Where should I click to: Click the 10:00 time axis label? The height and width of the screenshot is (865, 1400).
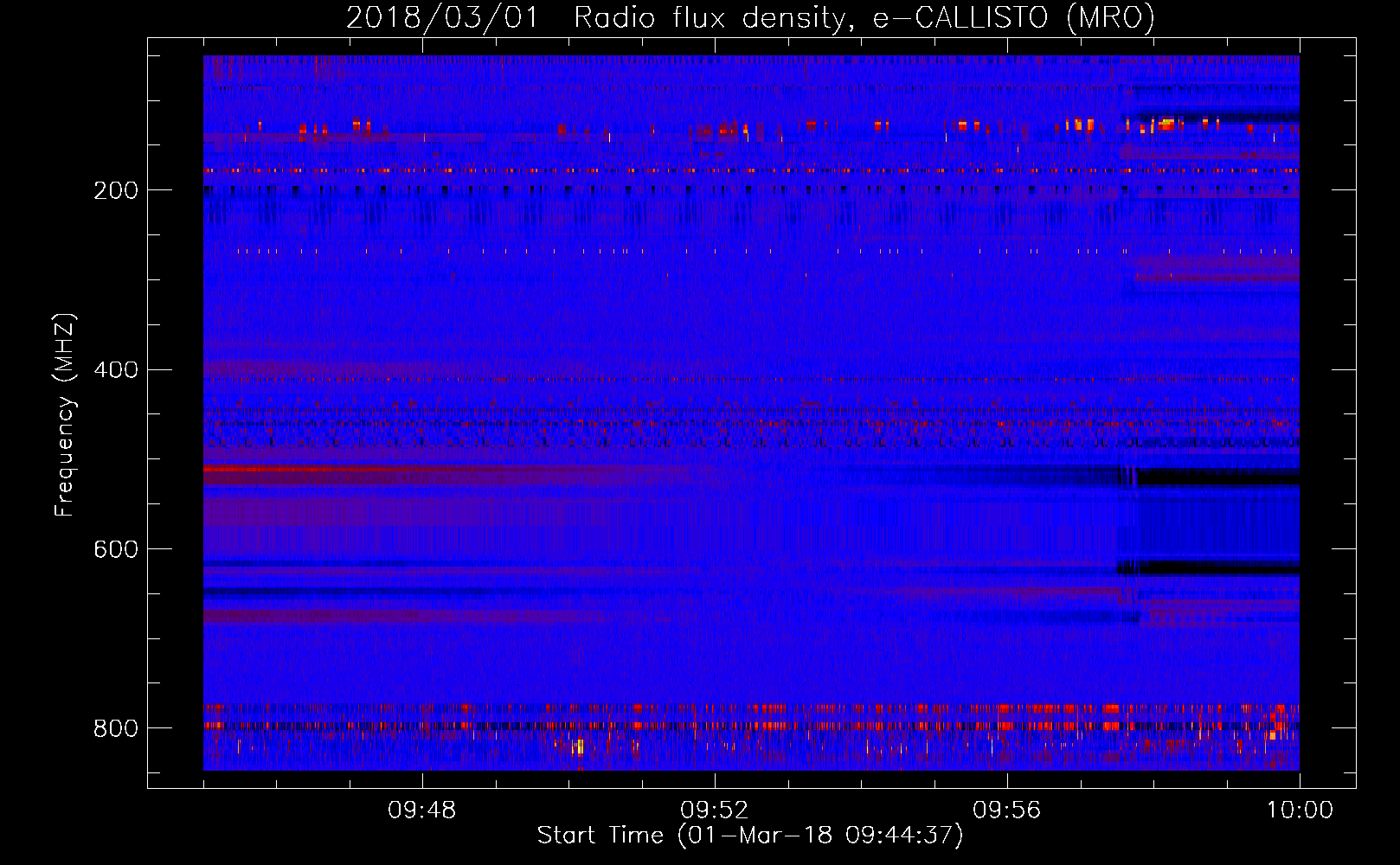[x=1300, y=811]
